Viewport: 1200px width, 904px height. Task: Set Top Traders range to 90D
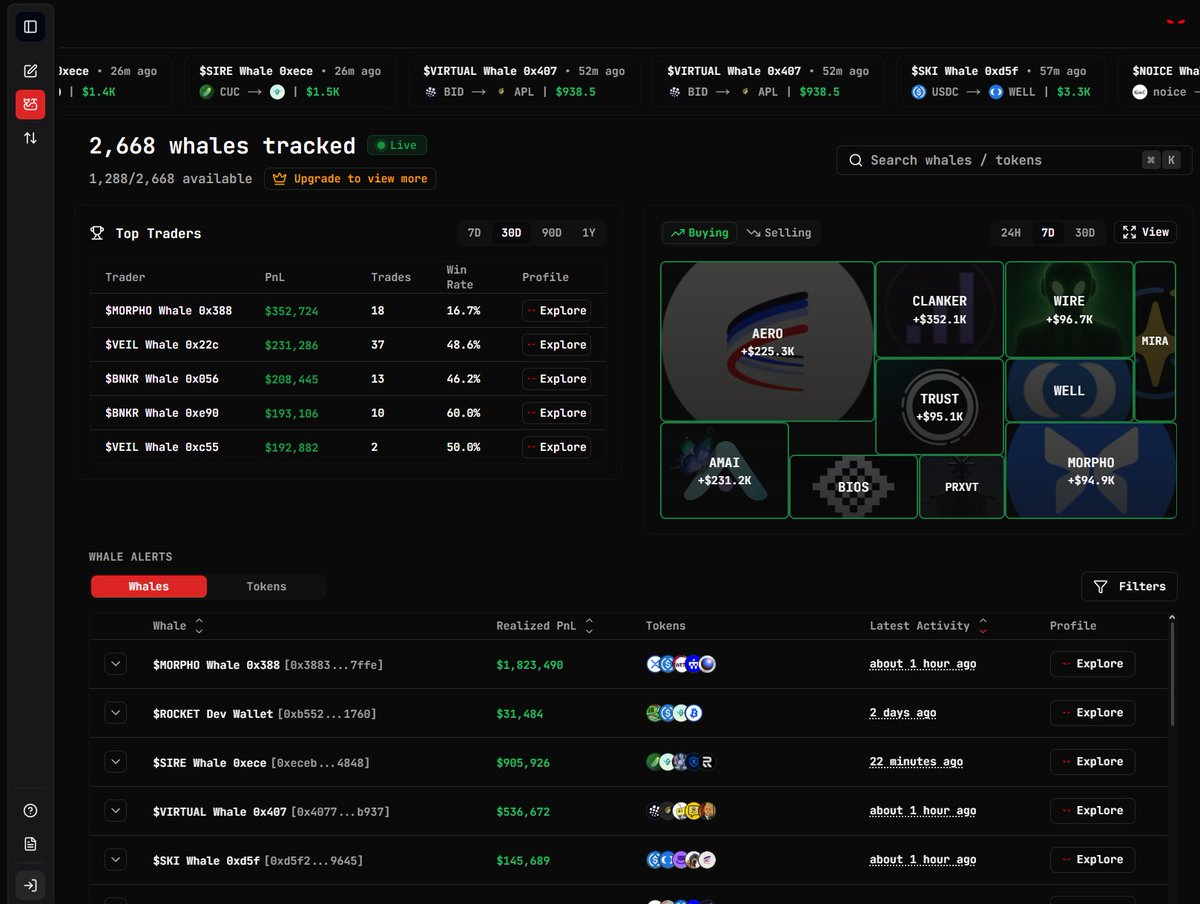pyautogui.click(x=551, y=233)
